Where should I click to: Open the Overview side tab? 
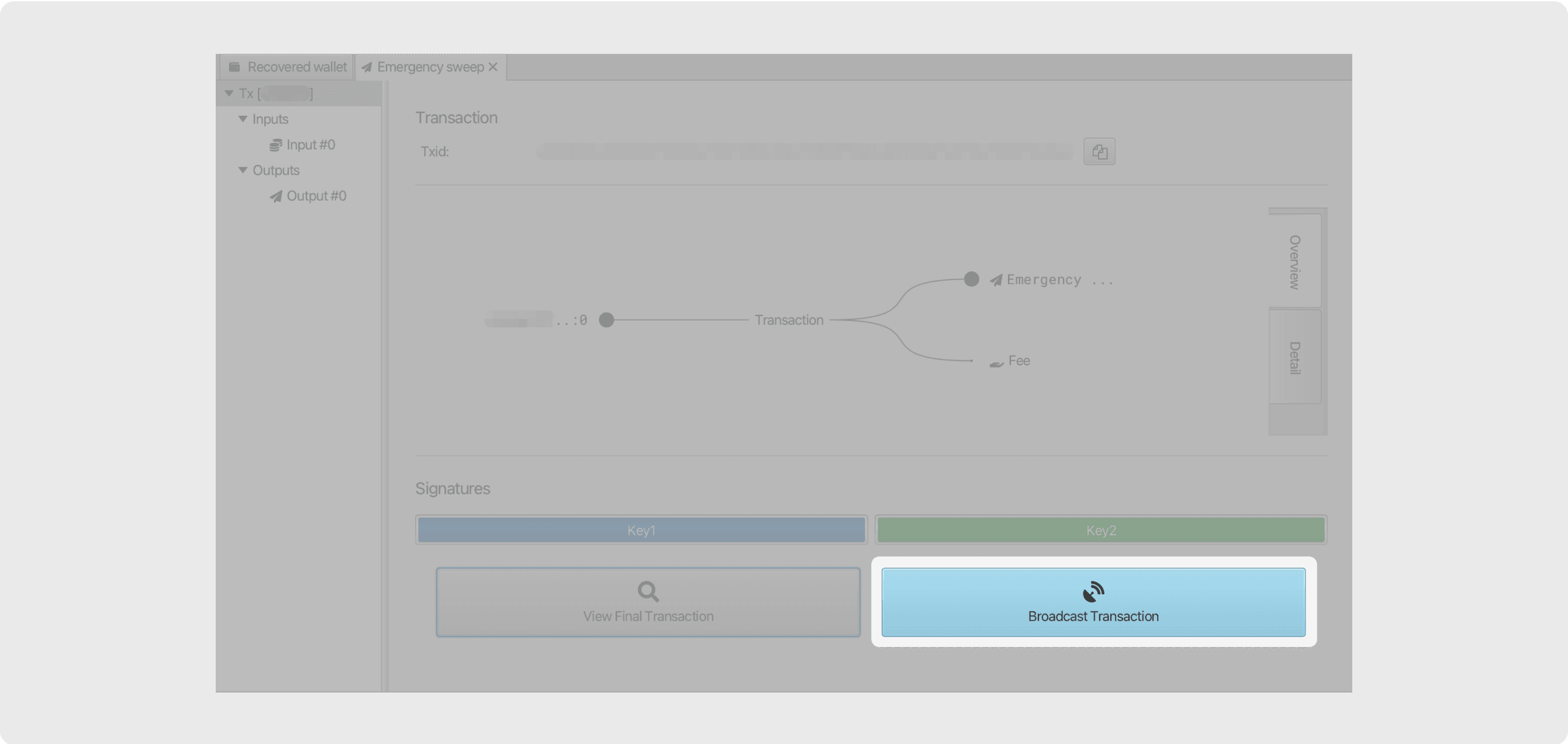1295,261
